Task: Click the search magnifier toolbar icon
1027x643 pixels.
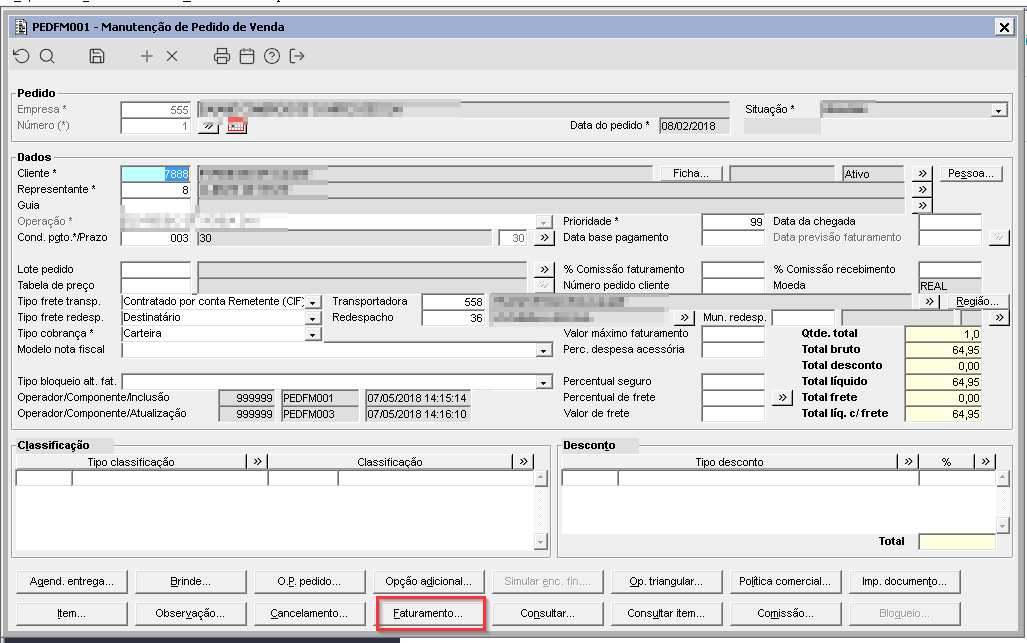Action: click(47, 56)
